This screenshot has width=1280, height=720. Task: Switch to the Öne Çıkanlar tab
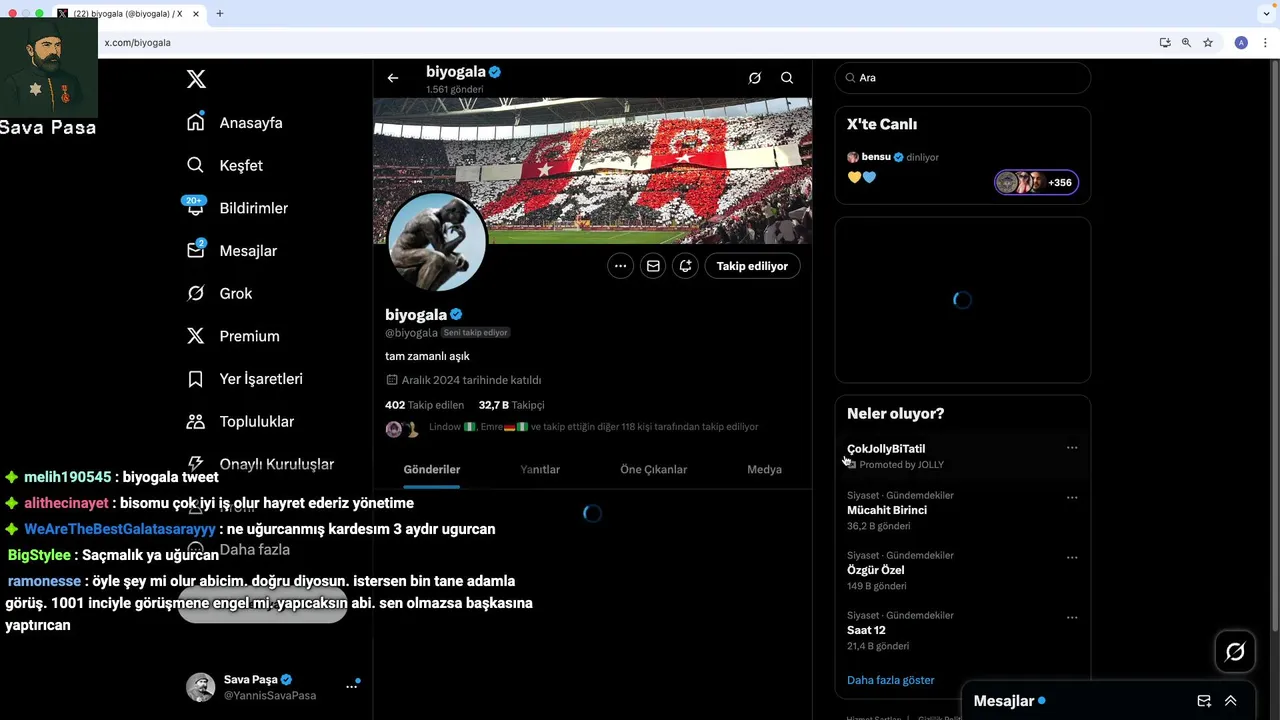click(653, 469)
